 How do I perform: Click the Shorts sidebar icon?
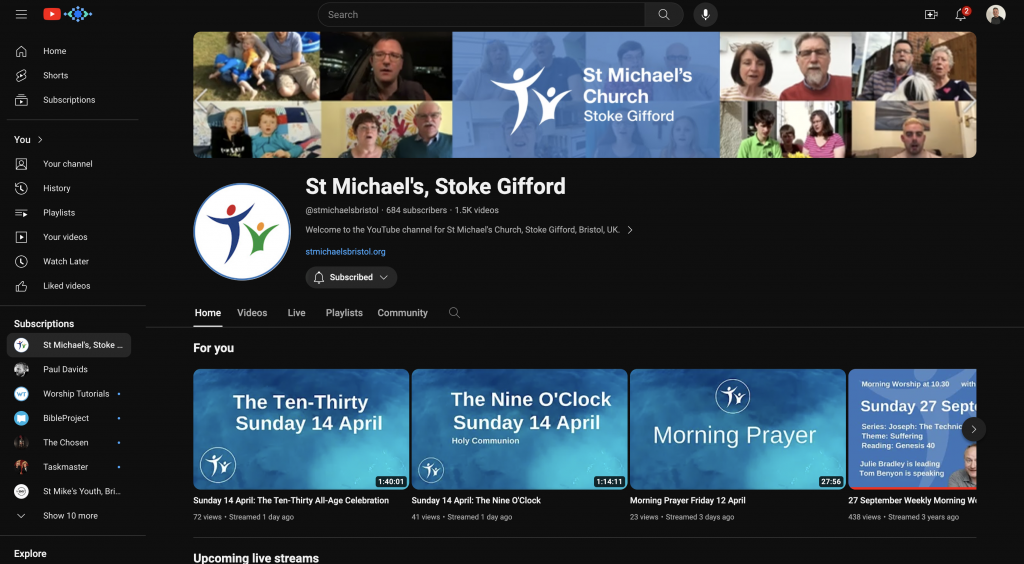click(x=22, y=75)
